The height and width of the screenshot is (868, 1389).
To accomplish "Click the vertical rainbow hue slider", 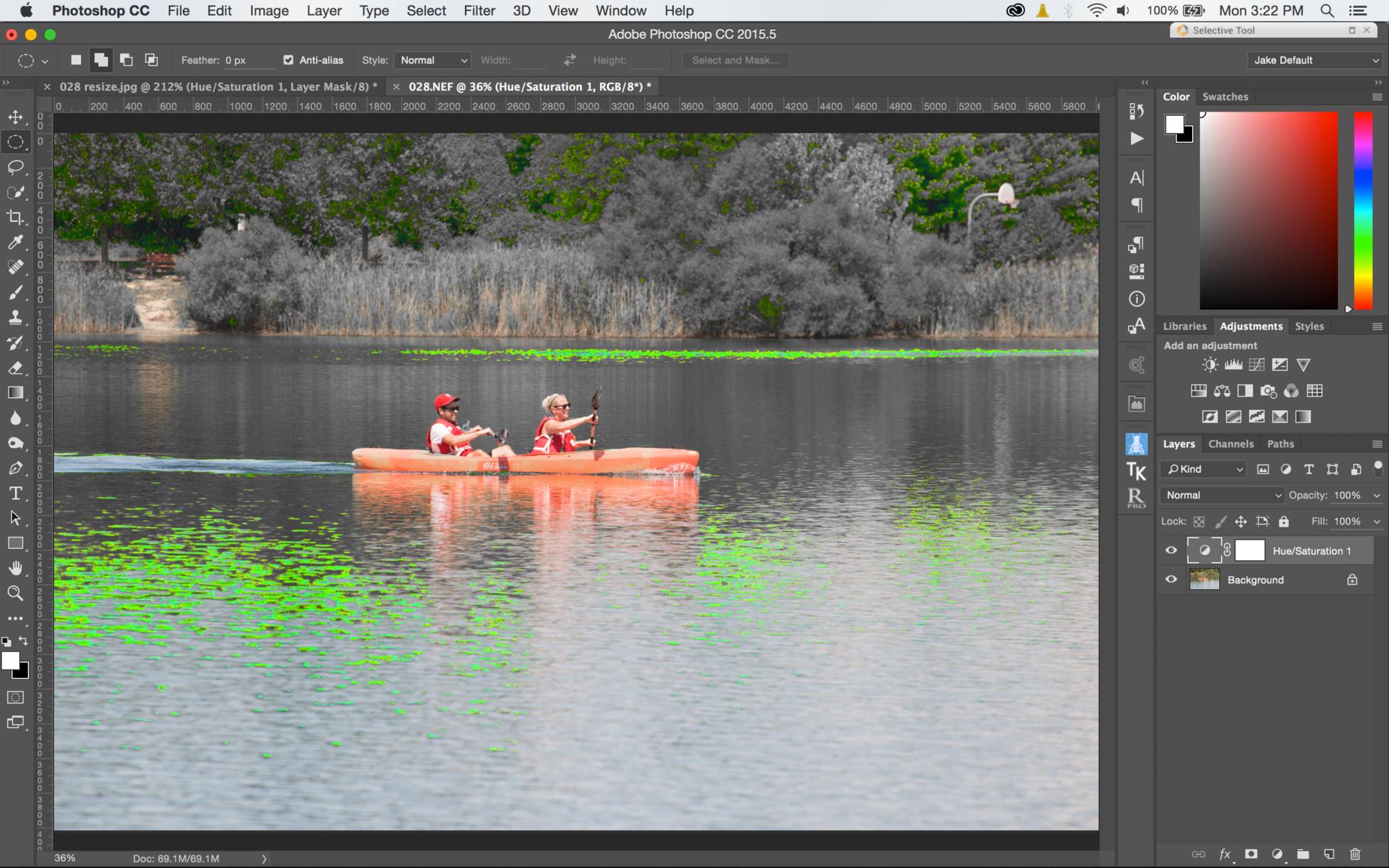I will (1363, 210).
